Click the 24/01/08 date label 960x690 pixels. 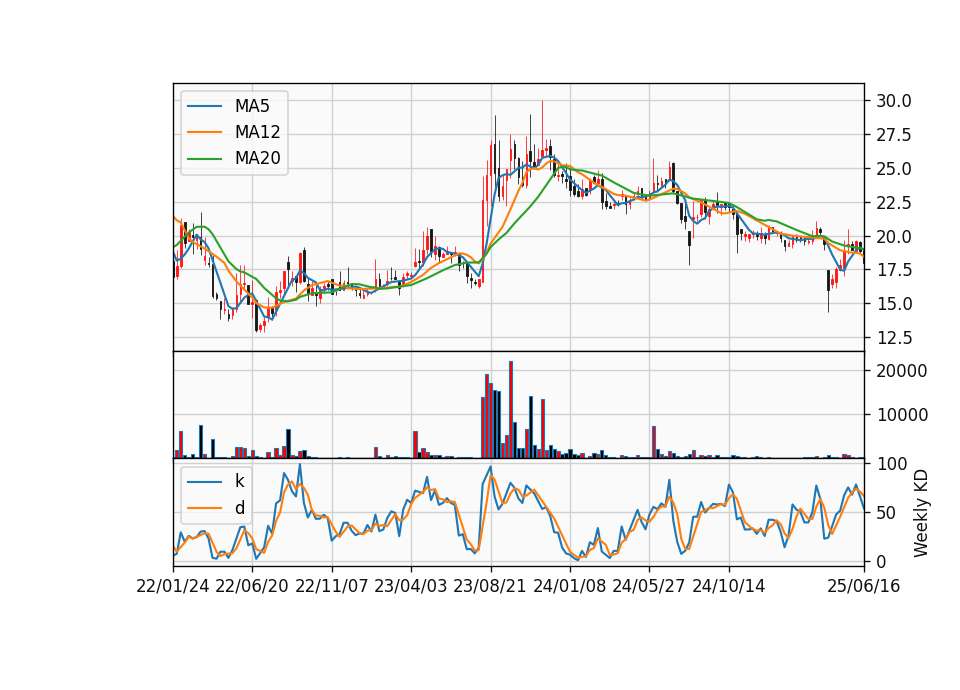click(569, 587)
